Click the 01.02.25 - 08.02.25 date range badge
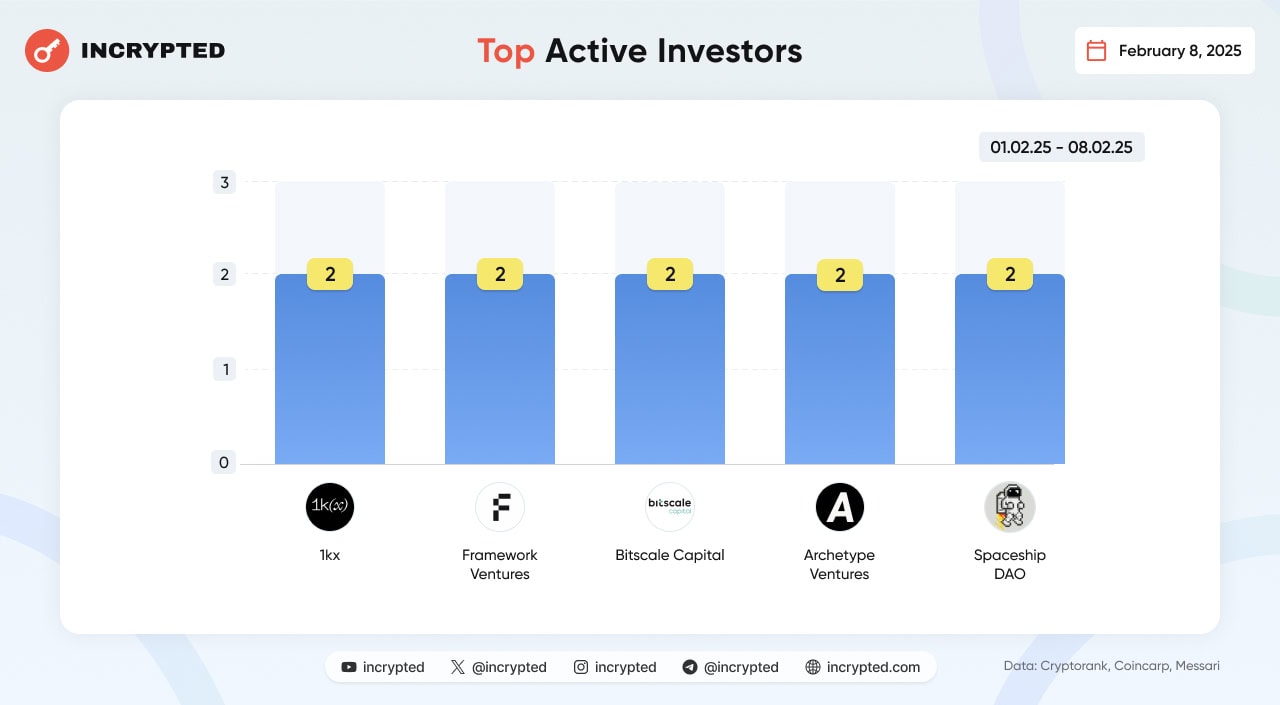Image resolution: width=1280 pixels, height=705 pixels. 1061,147
